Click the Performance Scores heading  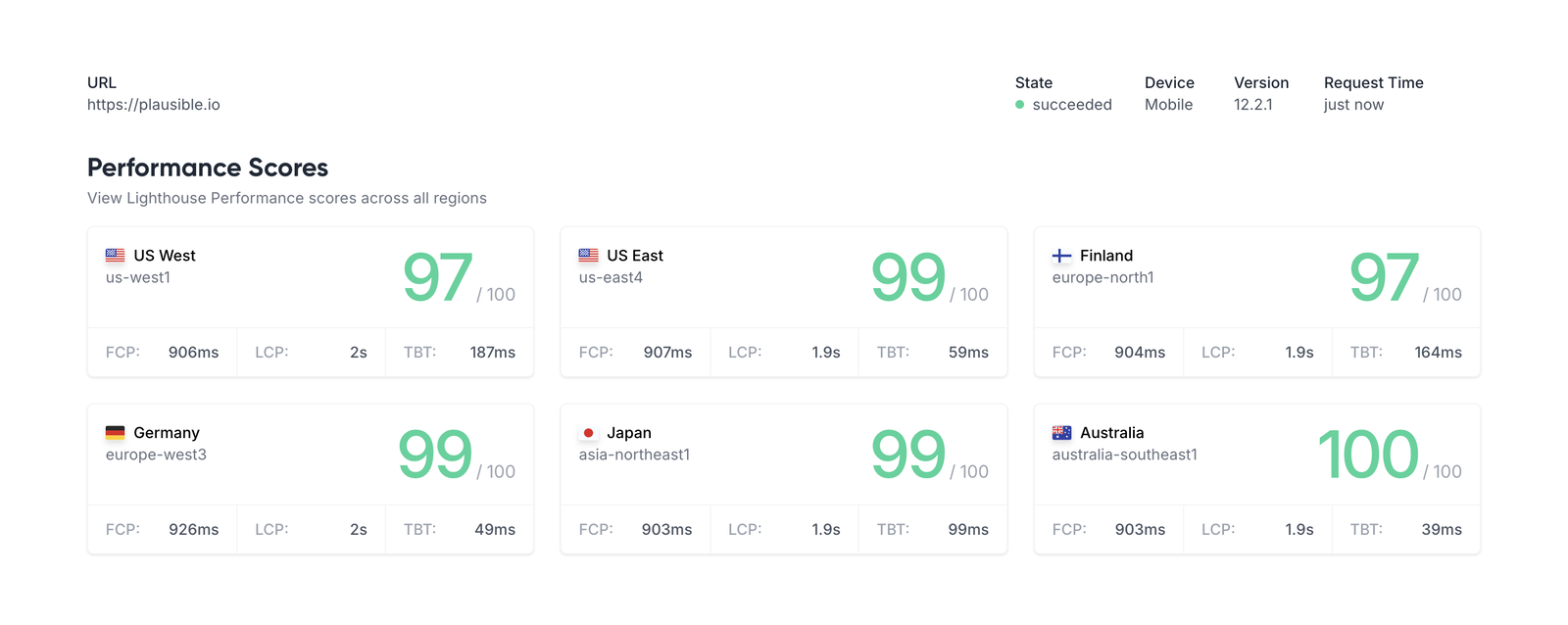pos(208,168)
